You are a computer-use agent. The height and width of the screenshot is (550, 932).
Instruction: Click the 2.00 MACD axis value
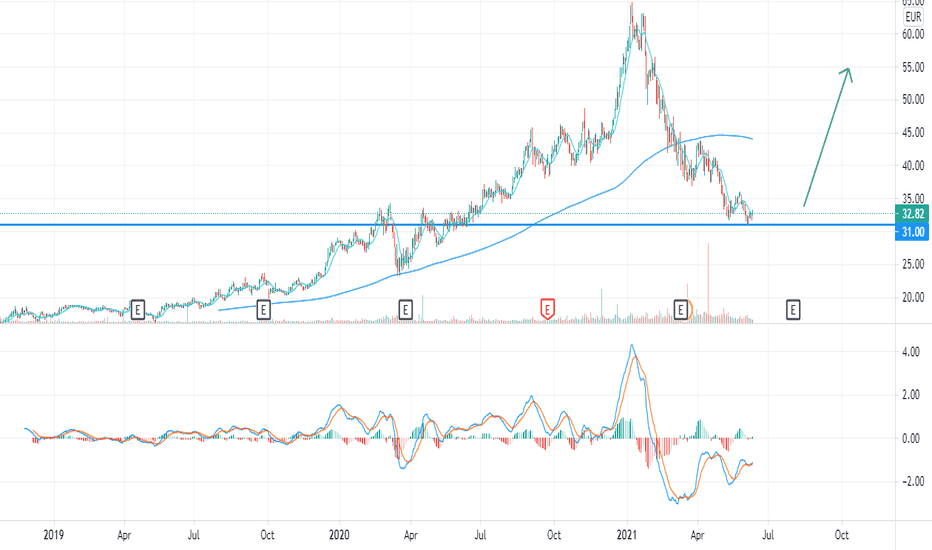(x=911, y=395)
